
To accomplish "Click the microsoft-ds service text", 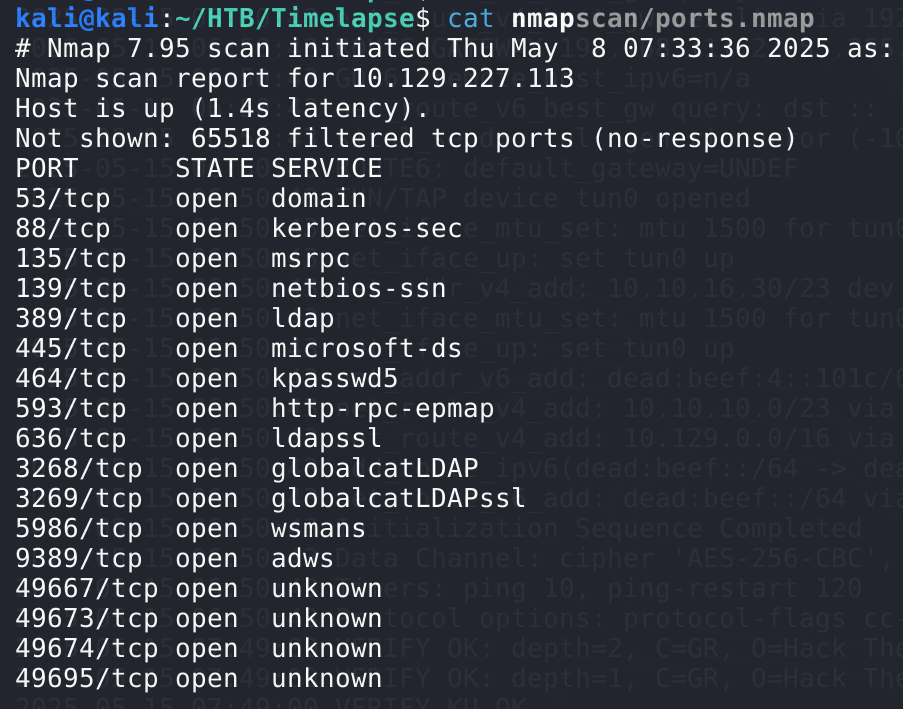I will pos(367,348).
